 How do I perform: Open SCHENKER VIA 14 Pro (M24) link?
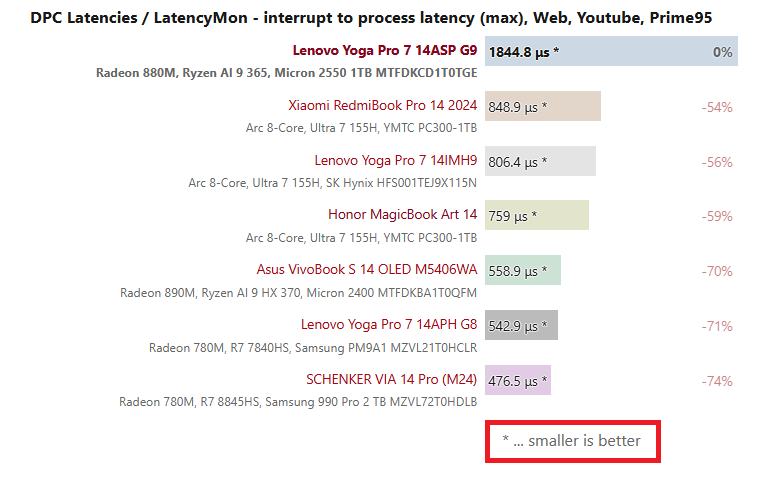pos(391,379)
